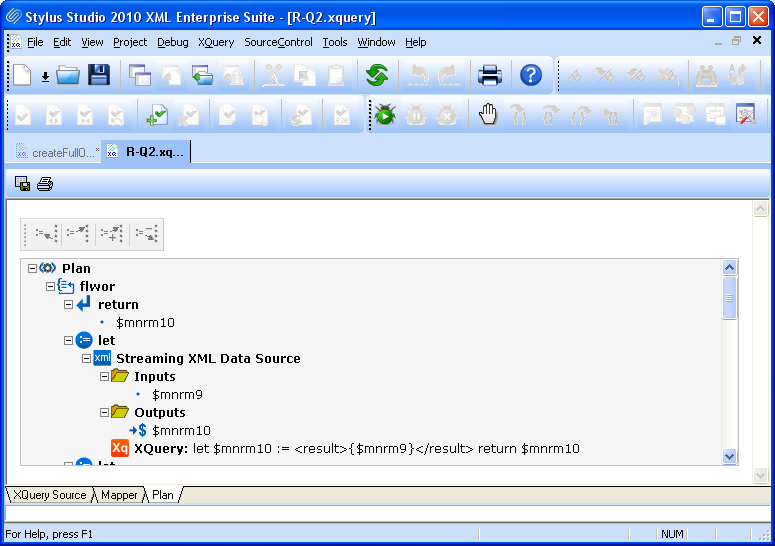Screen dimensions: 775x546
Task: Create a new document with New icon
Action: point(22,76)
